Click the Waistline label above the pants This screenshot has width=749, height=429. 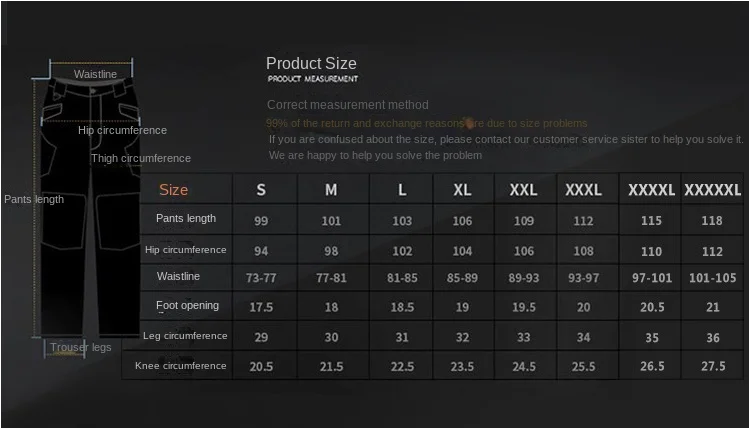95,74
